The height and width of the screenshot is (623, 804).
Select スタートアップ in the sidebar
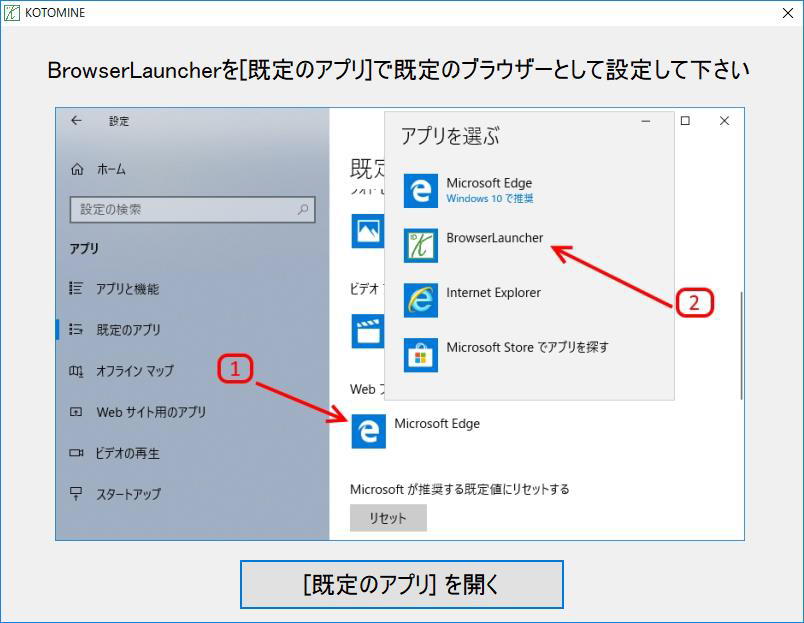(x=128, y=494)
